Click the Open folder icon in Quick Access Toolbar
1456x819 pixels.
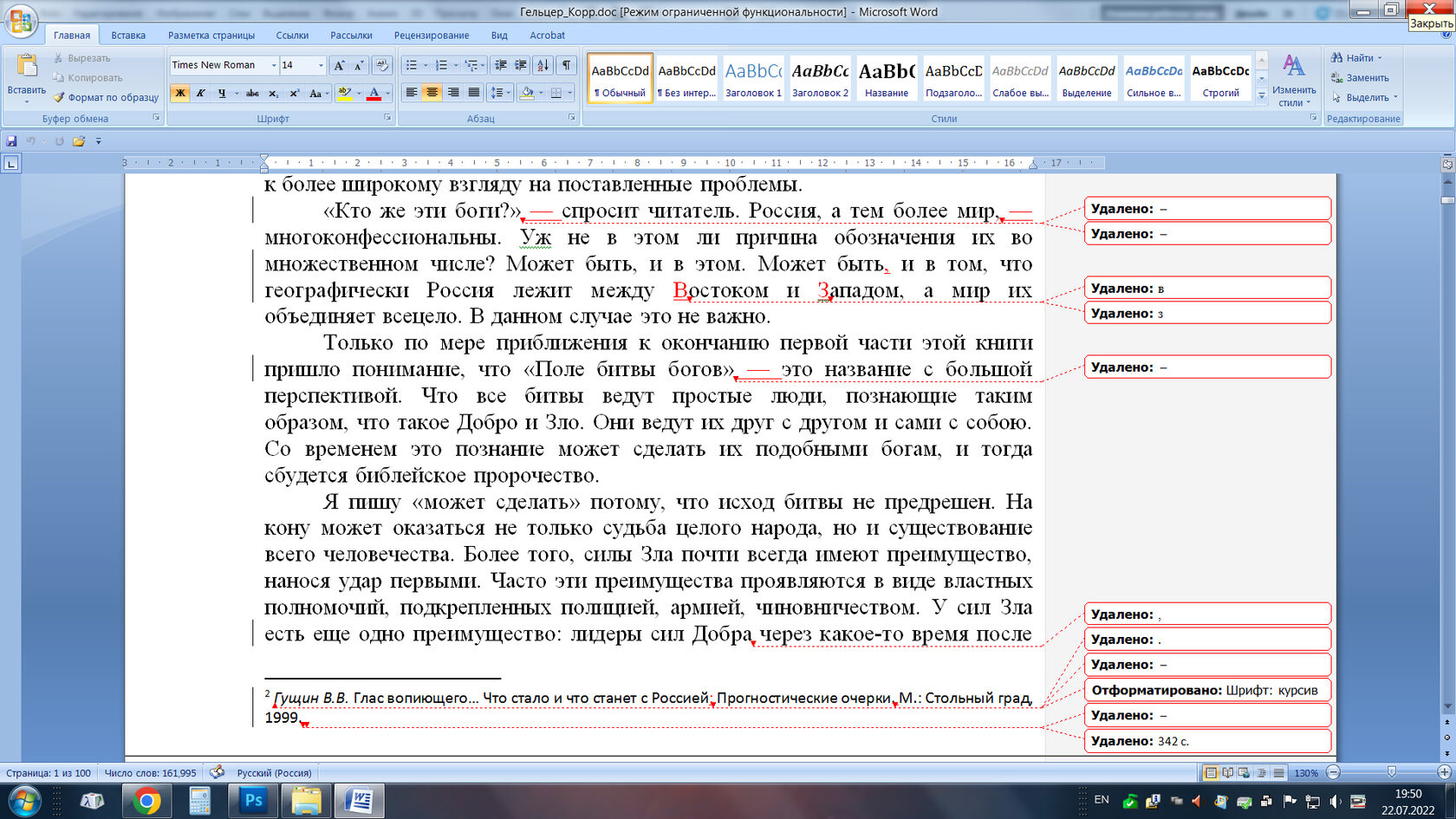tap(79, 140)
